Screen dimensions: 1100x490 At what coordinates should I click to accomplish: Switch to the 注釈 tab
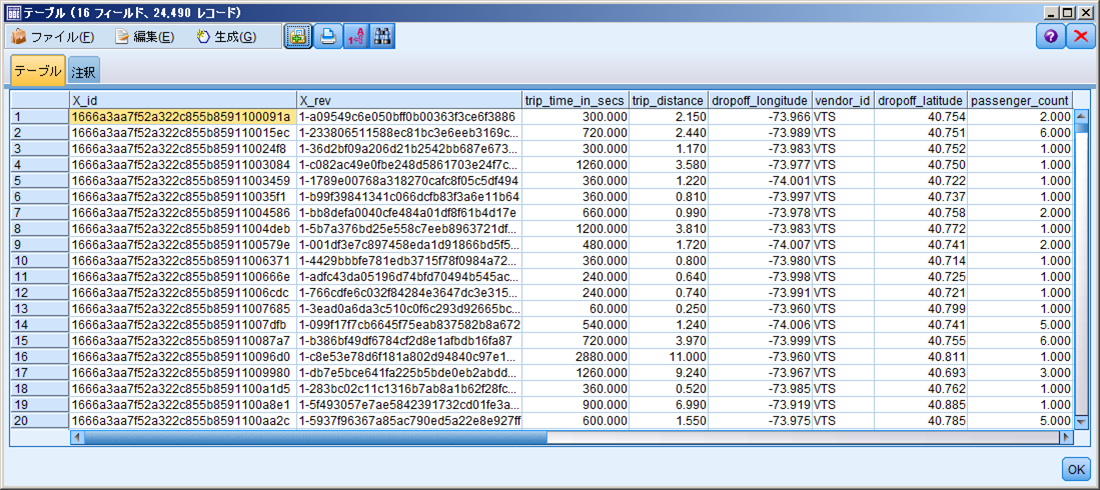[83, 72]
